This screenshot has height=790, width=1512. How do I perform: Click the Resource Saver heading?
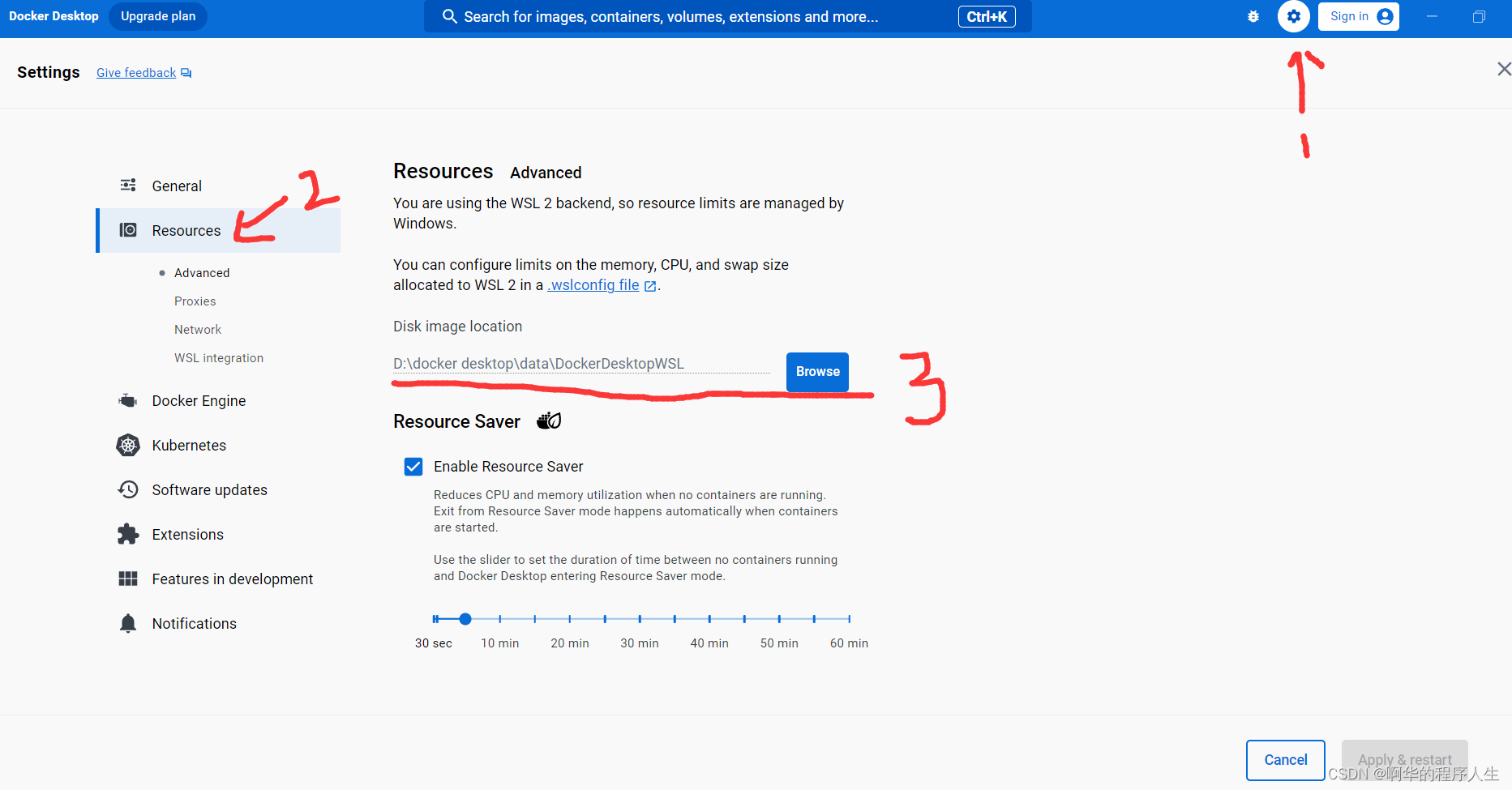point(456,421)
